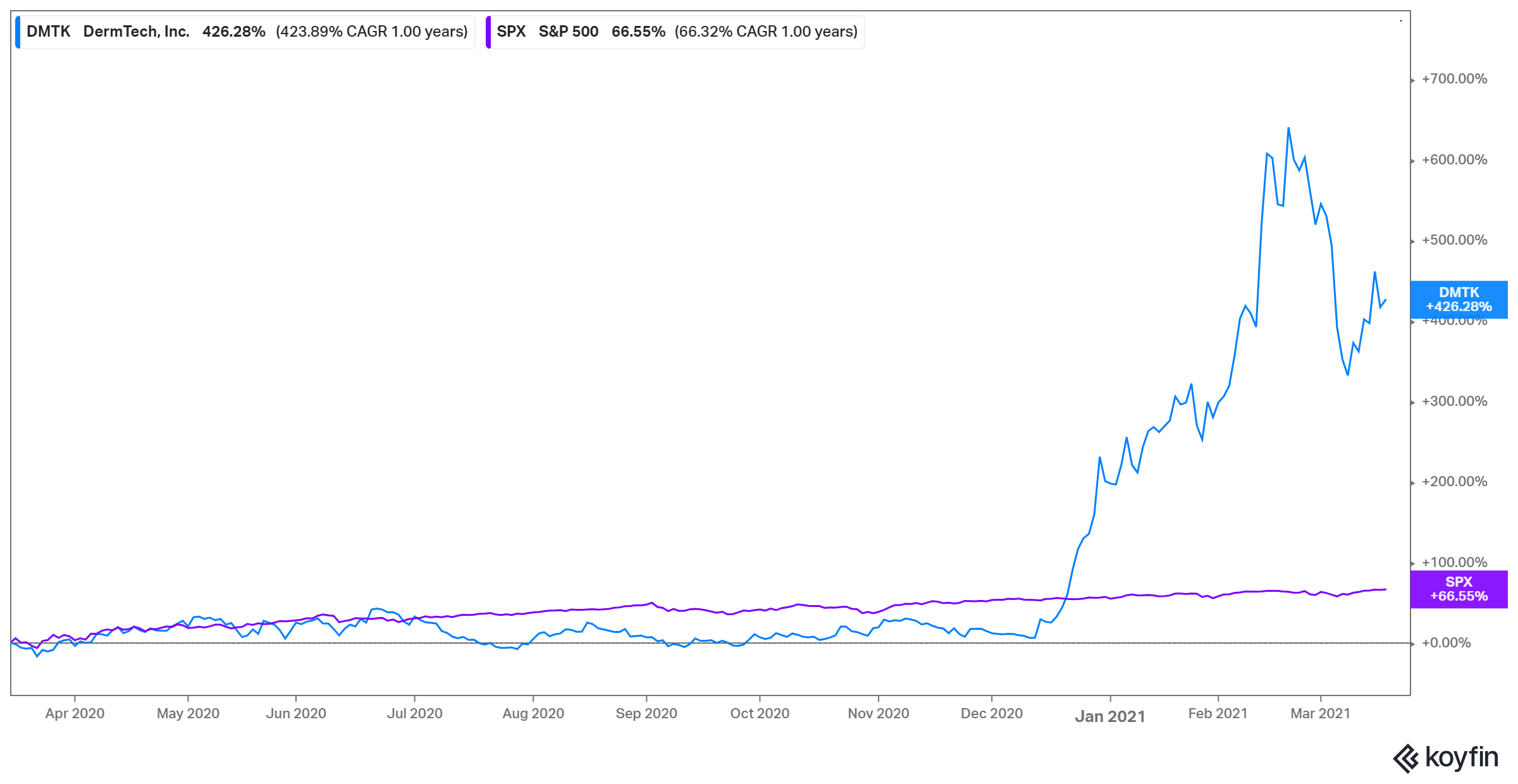1518x784 pixels.
Task: Click the Sep 2020 date label
Action: [646, 713]
